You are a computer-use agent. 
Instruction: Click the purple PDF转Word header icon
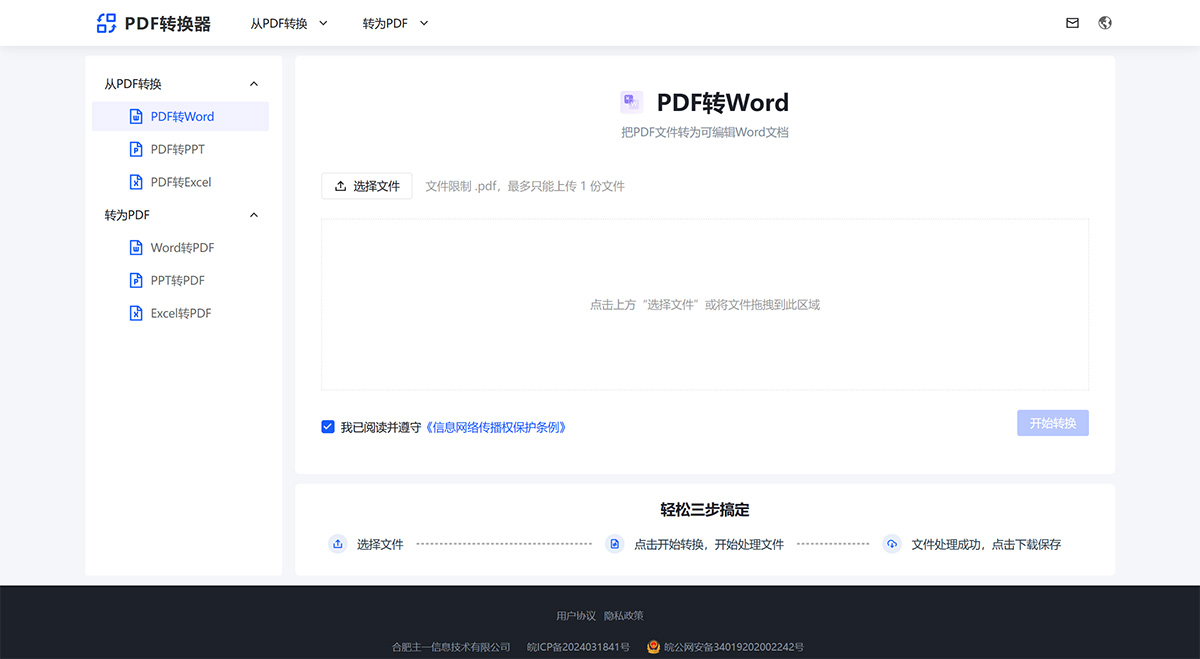pyautogui.click(x=630, y=101)
